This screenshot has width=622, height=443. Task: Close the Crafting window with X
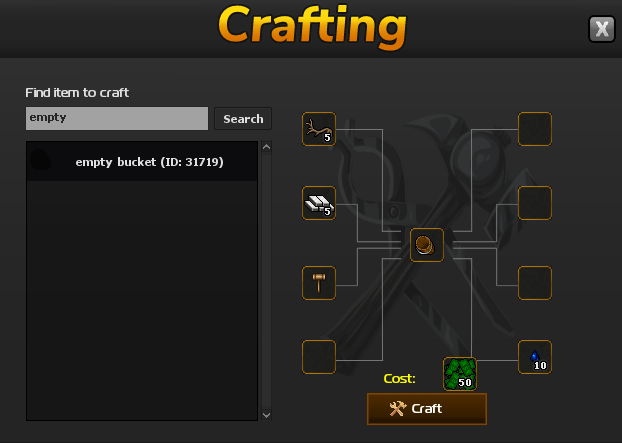602,29
